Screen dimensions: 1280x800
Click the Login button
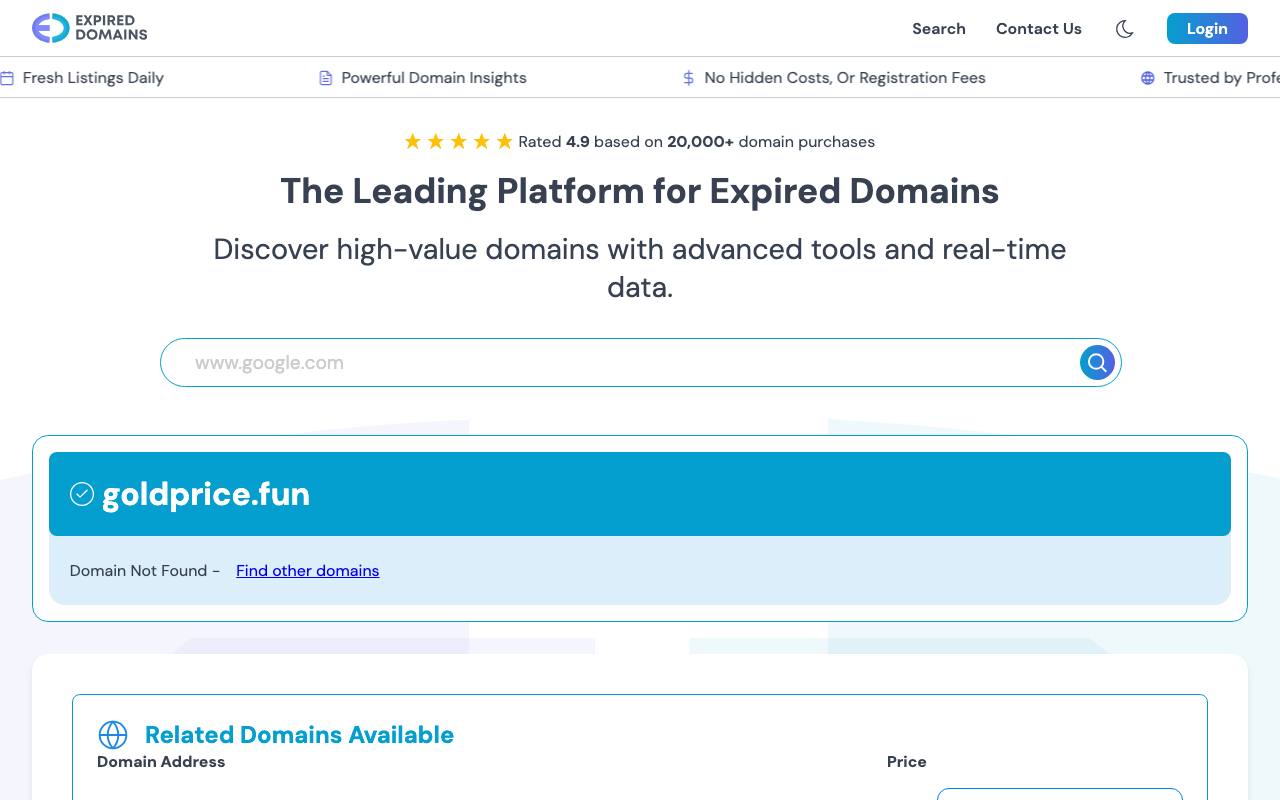click(1207, 28)
